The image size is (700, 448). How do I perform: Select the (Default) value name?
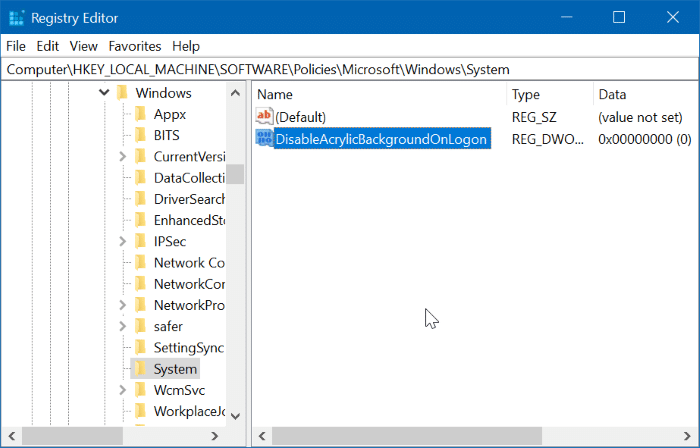pyautogui.click(x=300, y=117)
